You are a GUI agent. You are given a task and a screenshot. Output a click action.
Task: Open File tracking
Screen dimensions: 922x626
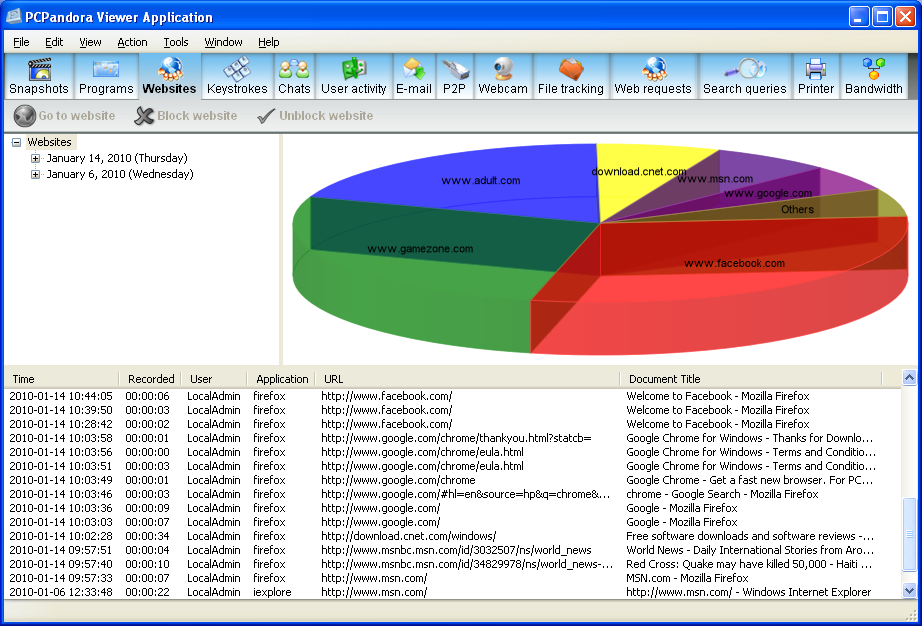(x=570, y=76)
